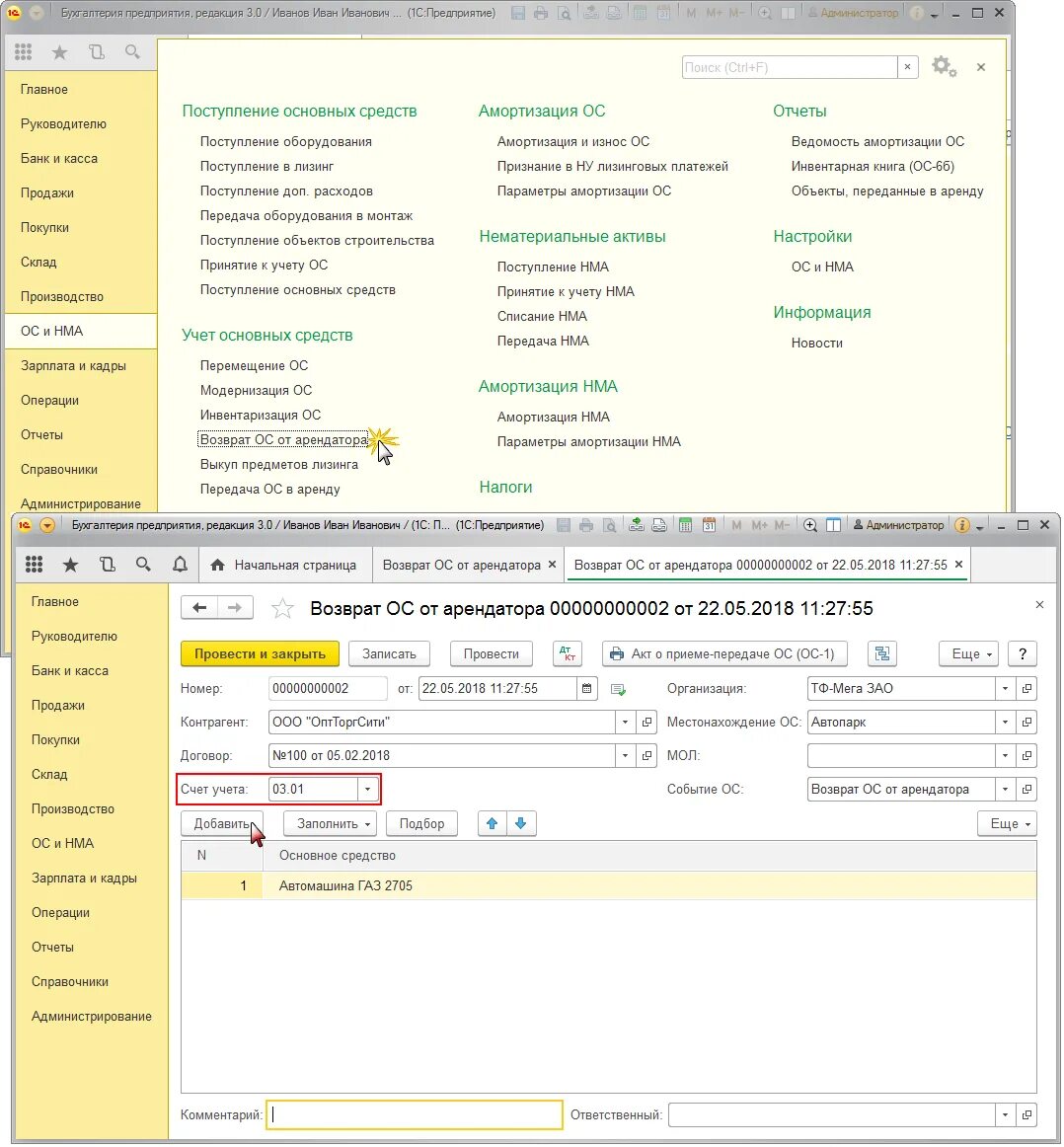Expand Счет учета dropdown

click(x=368, y=790)
